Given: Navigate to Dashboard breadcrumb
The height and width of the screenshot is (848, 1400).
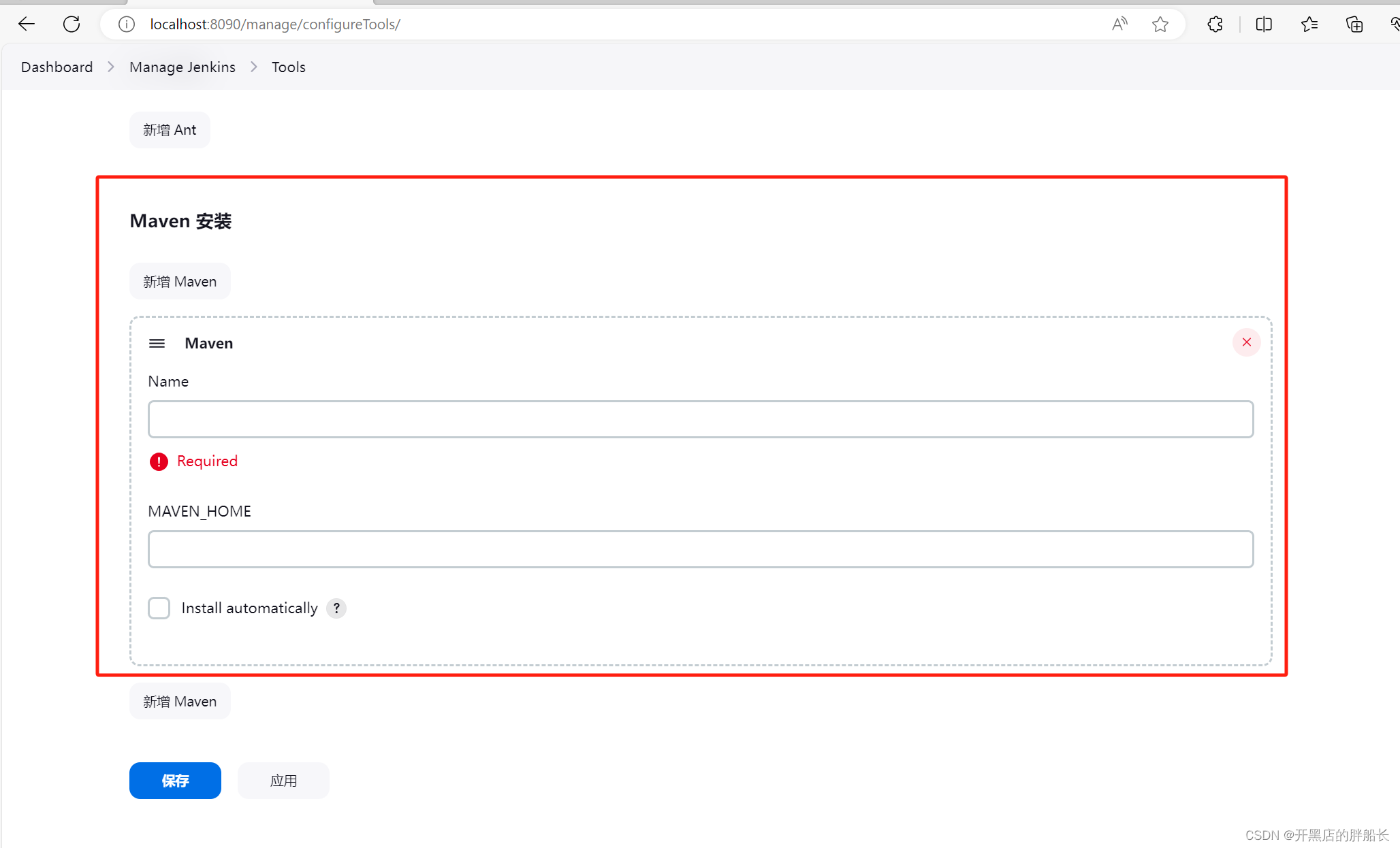Looking at the screenshot, I should (x=57, y=67).
